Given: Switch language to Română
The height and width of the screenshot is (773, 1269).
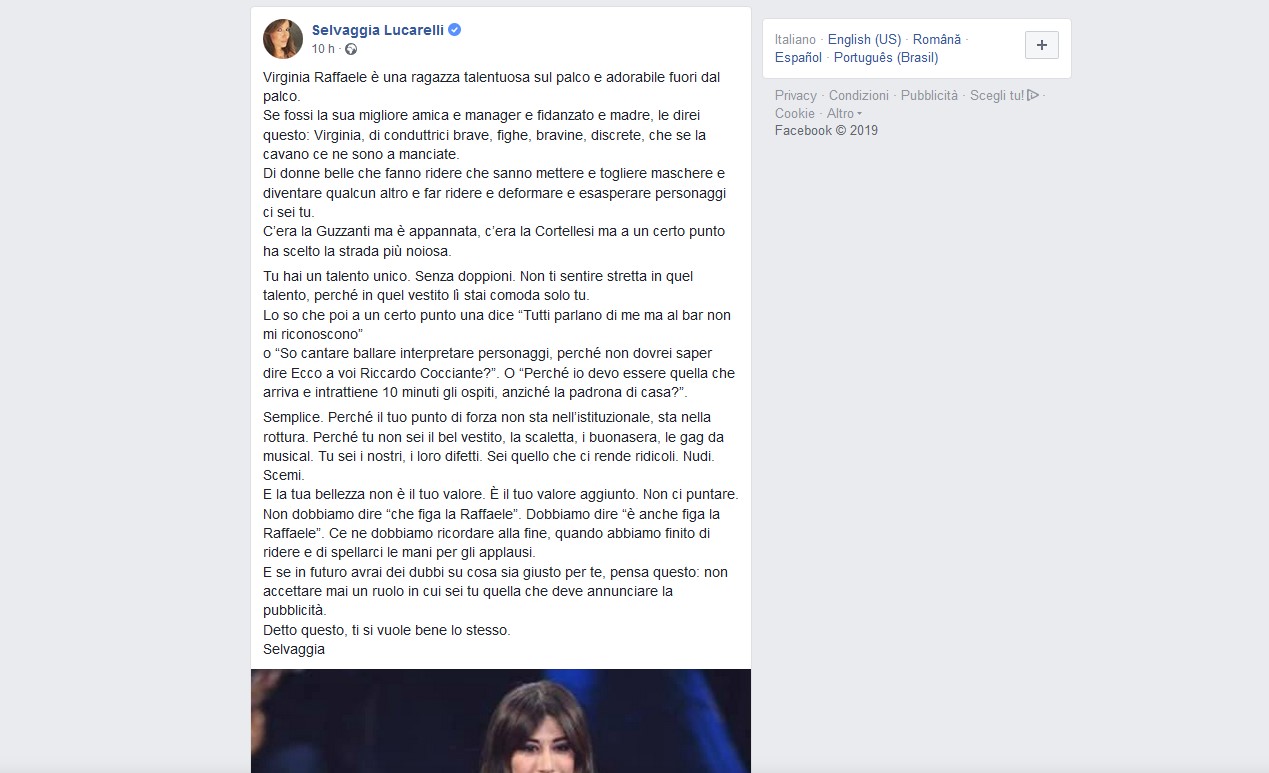Looking at the screenshot, I should [937, 39].
